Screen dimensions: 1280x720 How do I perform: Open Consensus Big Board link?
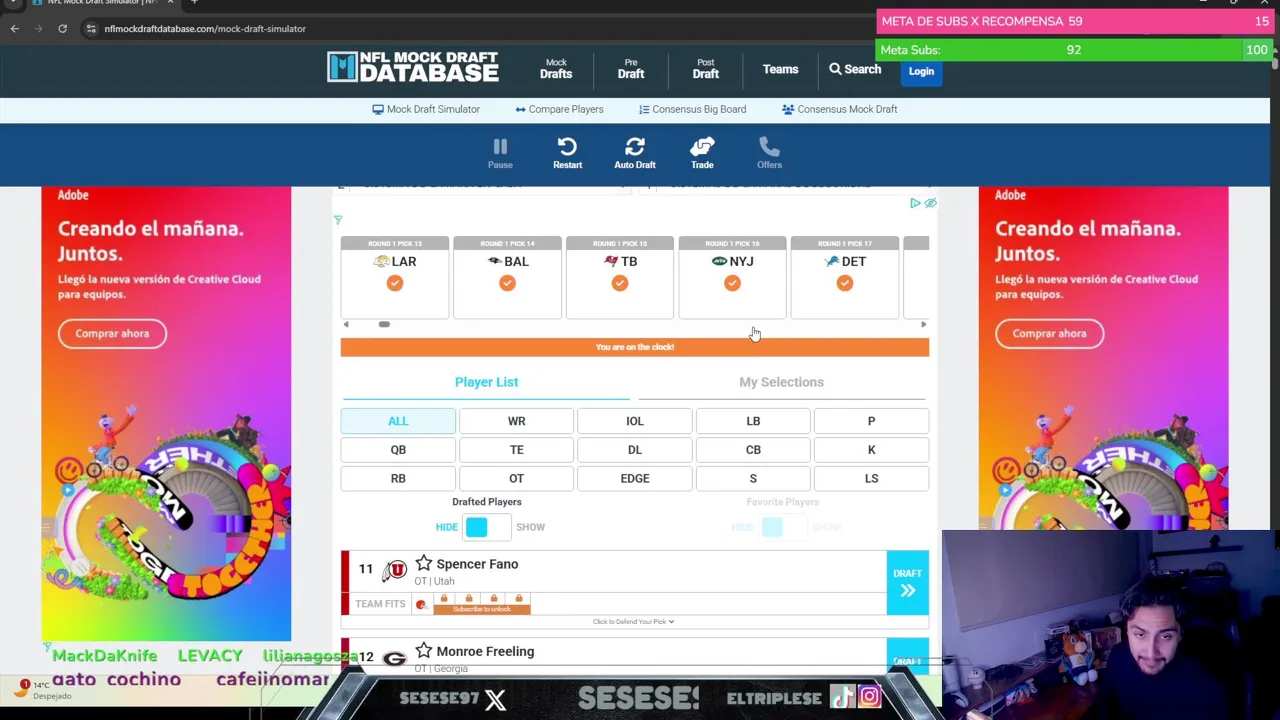pyautogui.click(x=692, y=109)
